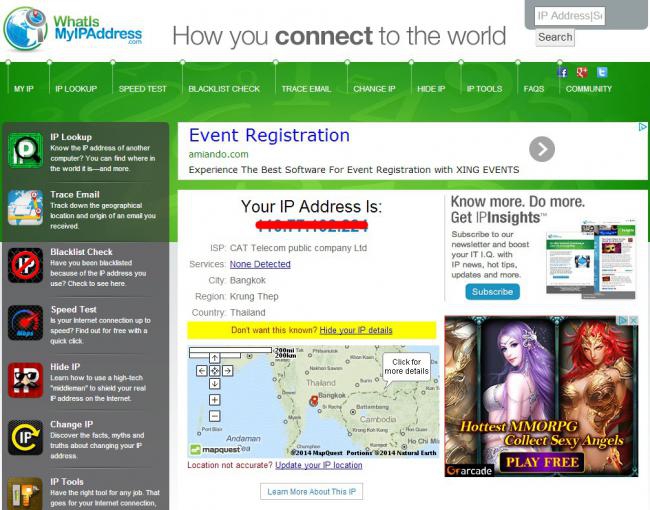
Task: Zoom in on the map
Action: point(214,400)
